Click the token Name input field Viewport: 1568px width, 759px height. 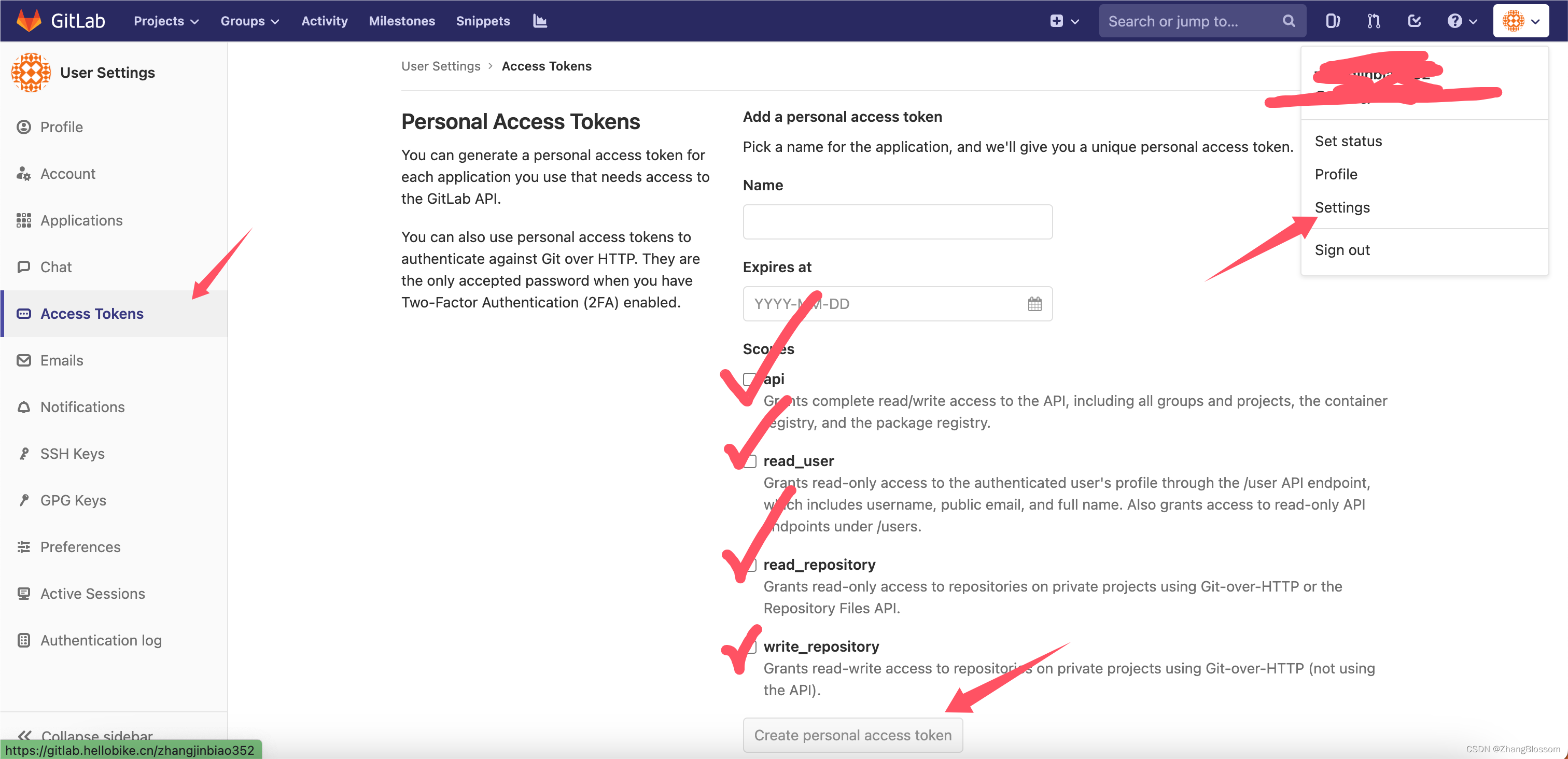[897, 221]
